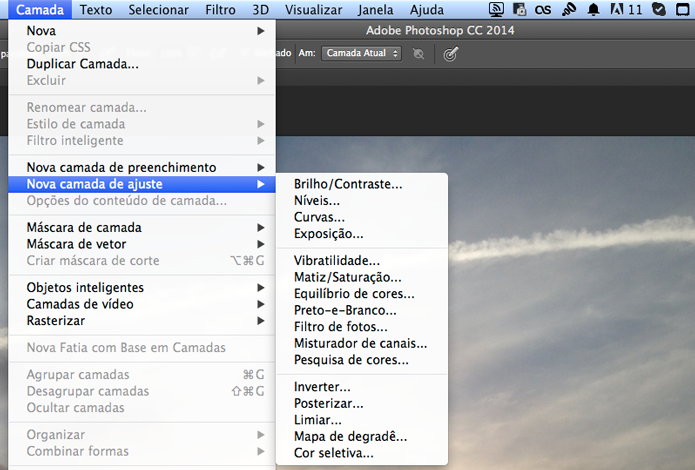Click the ignore adjustment layers icon

point(418,54)
